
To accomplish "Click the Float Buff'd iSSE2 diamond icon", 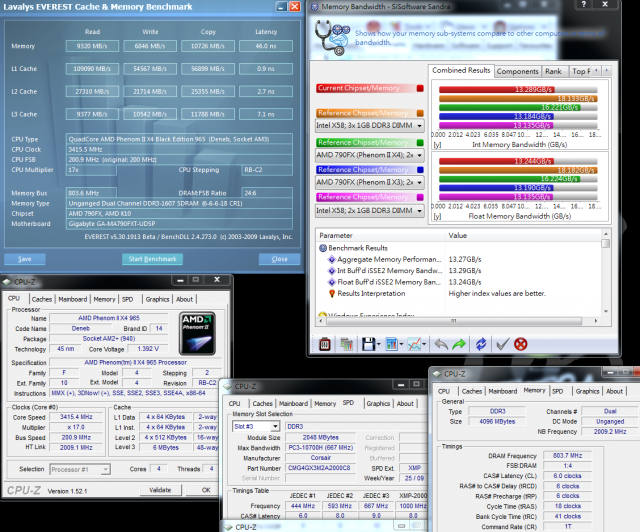I will (x=332, y=282).
